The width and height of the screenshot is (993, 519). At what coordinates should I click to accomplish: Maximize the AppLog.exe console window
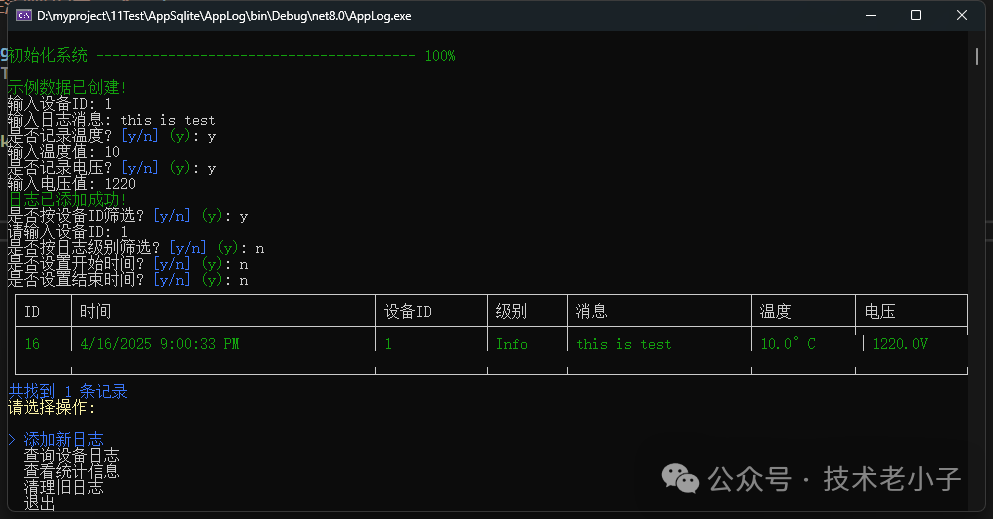tap(916, 16)
